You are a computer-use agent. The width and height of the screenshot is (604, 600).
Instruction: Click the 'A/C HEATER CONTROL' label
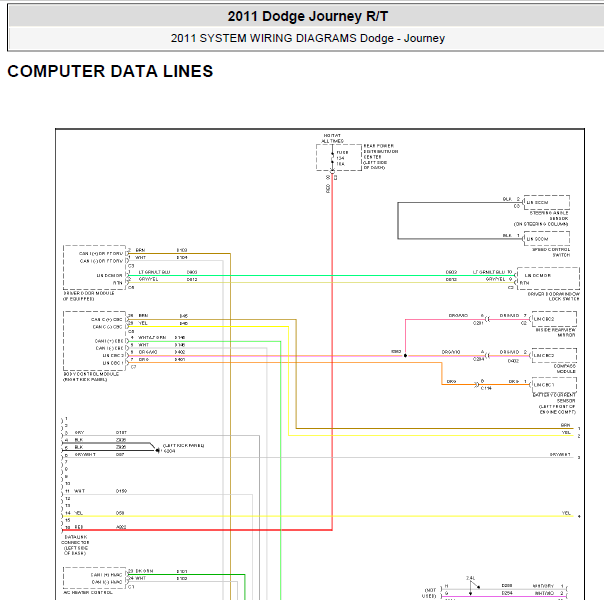[x=88, y=593]
